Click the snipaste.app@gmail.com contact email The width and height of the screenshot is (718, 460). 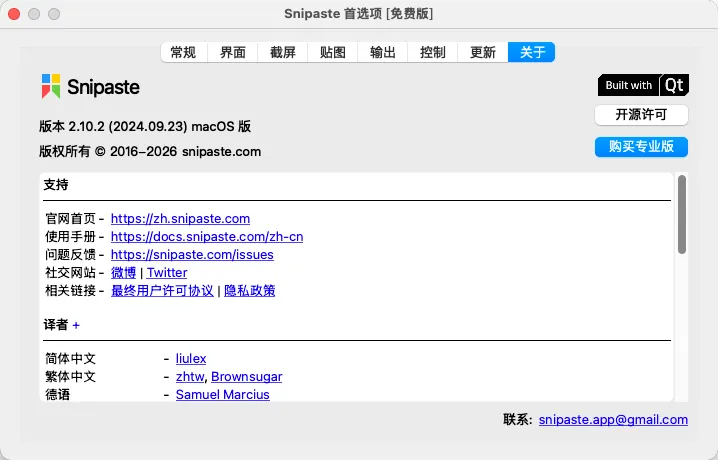click(x=613, y=420)
